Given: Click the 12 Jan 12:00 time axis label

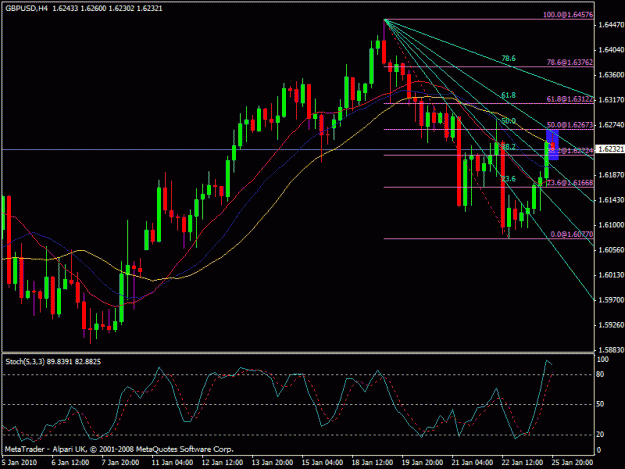Looking at the screenshot, I should [x=222, y=463].
